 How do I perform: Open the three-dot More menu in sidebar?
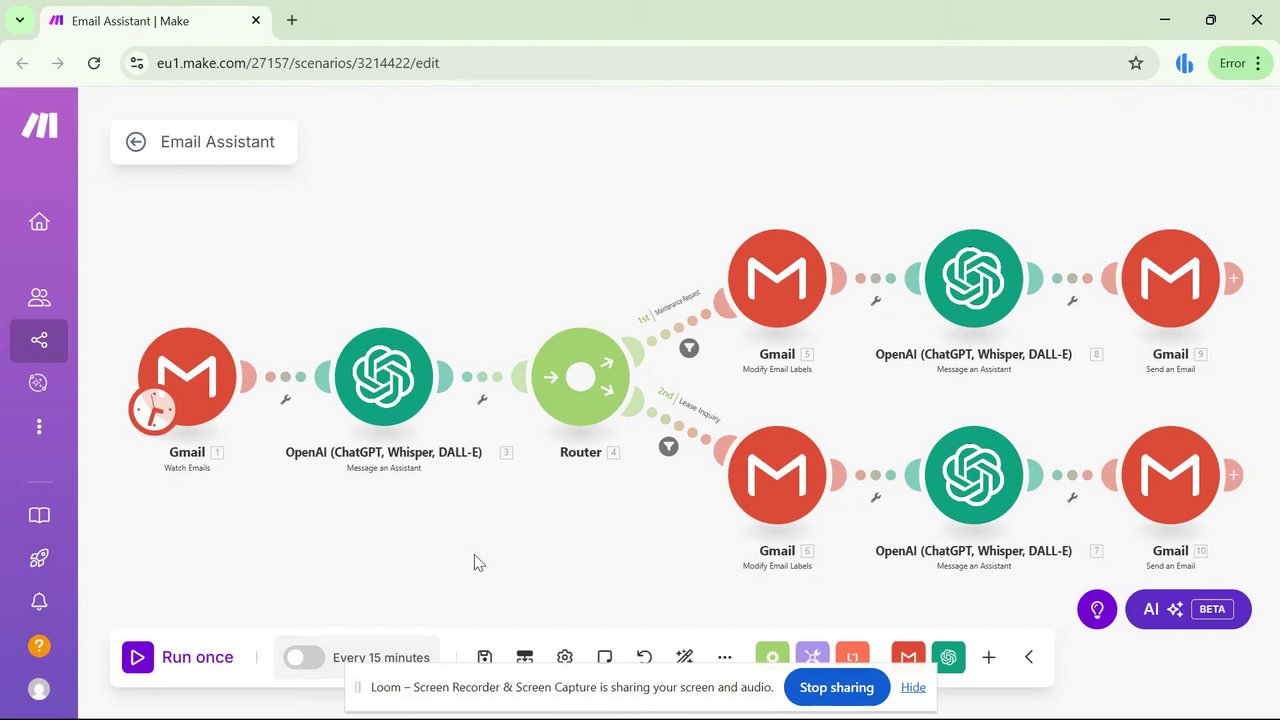coord(39,427)
